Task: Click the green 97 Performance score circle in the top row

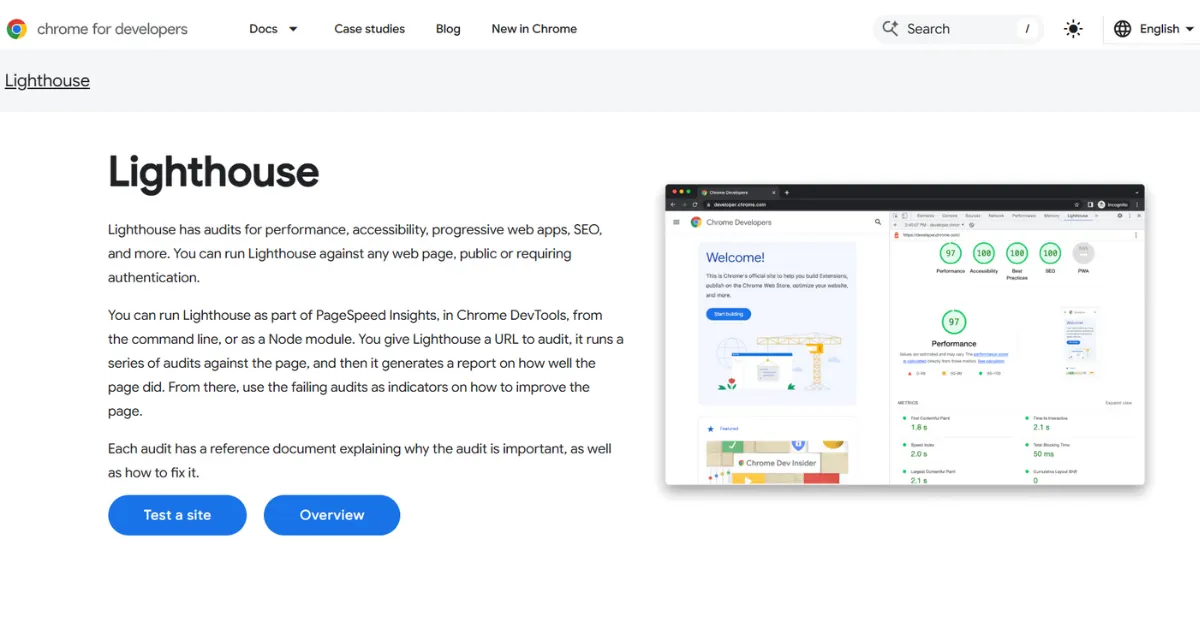Action: tap(950, 253)
